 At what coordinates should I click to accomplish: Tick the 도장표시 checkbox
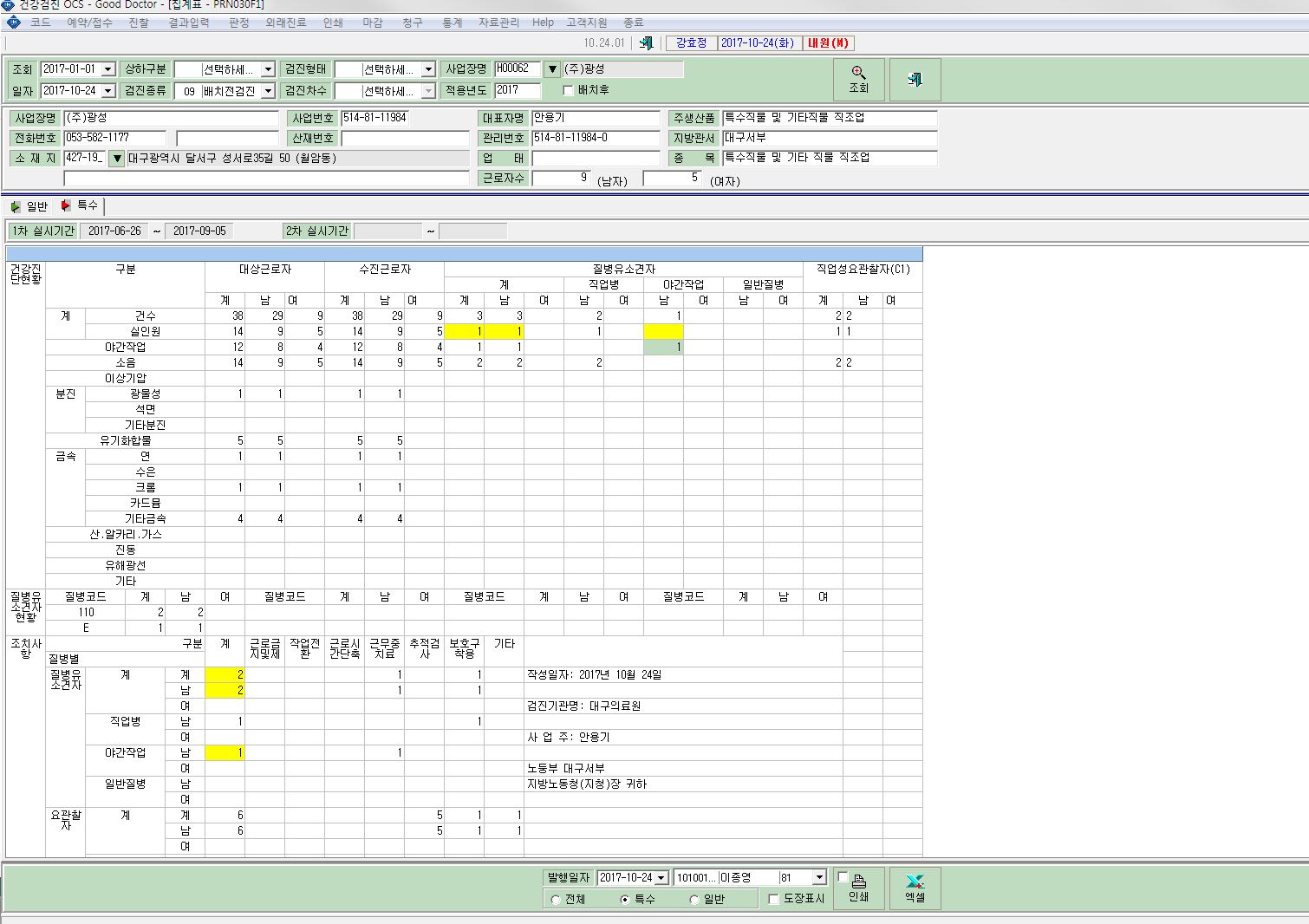pyautogui.click(x=774, y=900)
